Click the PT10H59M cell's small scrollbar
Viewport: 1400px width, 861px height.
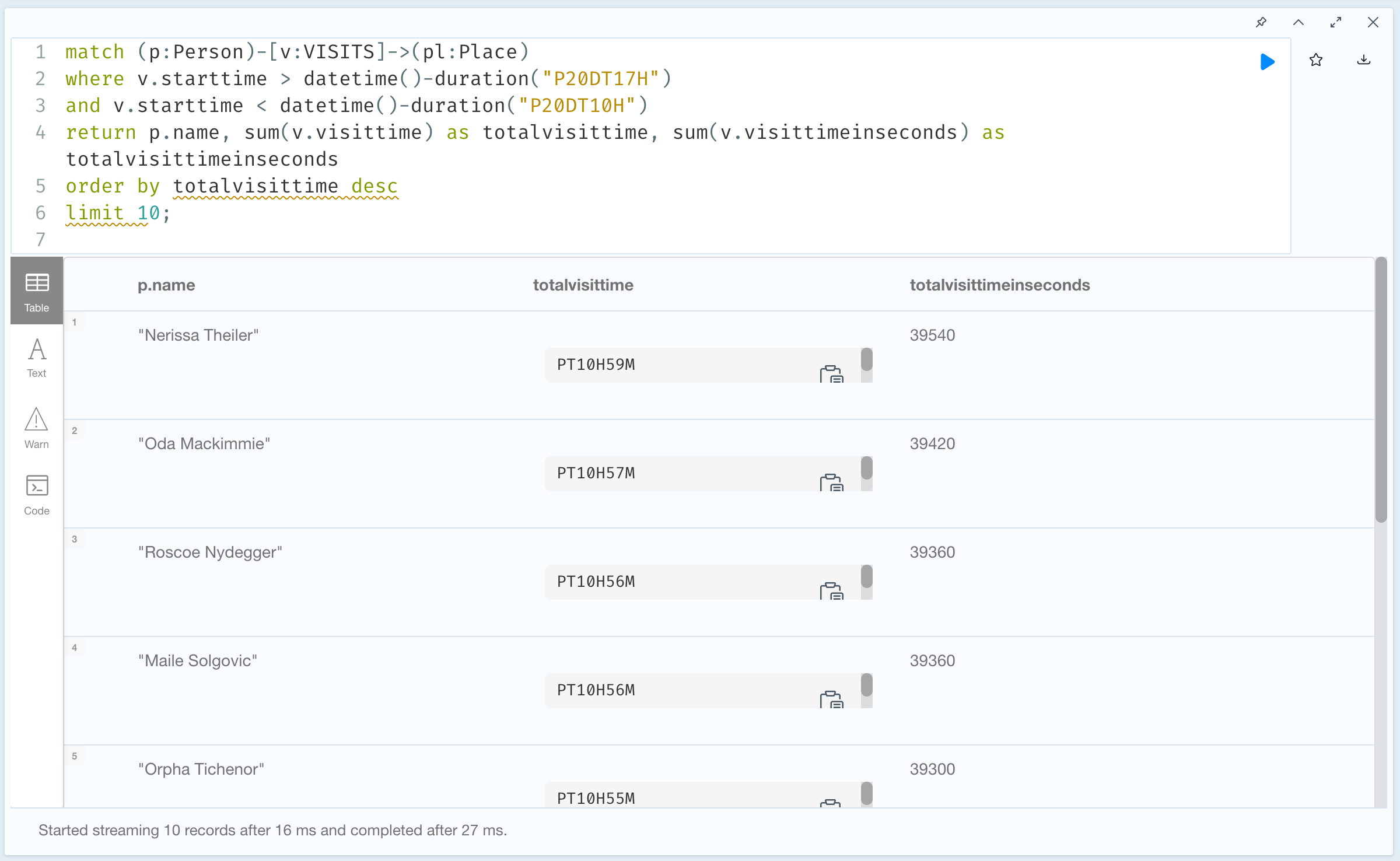[x=867, y=360]
